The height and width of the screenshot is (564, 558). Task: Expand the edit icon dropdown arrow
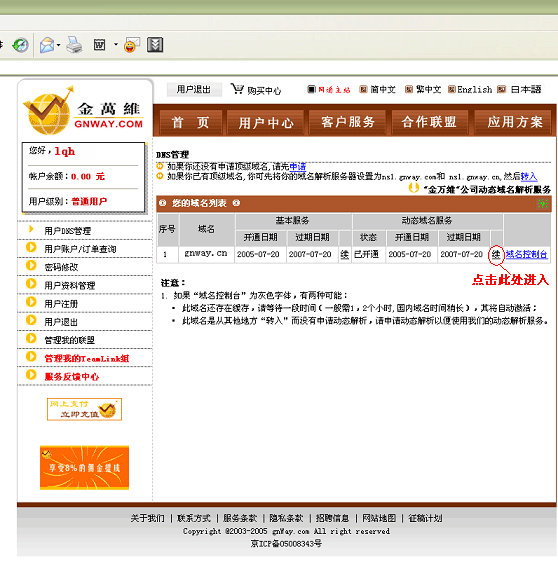116,45
